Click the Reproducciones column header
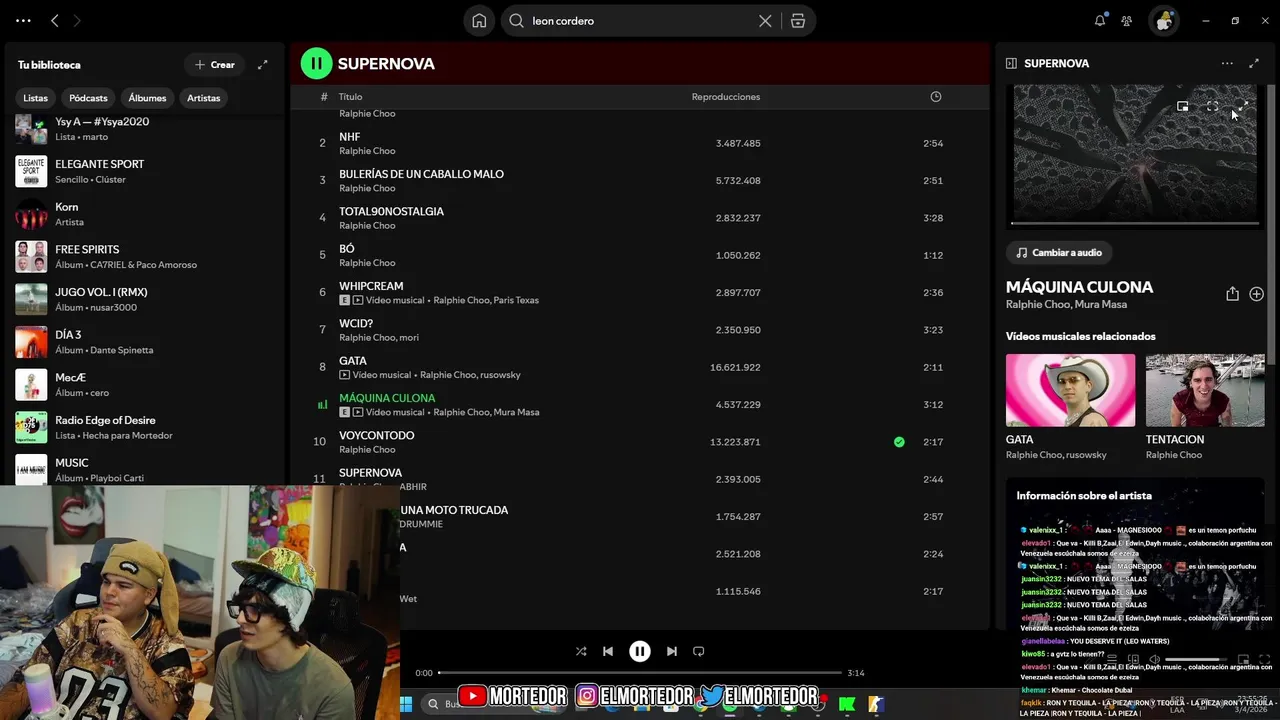The width and height of the screenshot is (1280, 720). pyautogui.click(x=726, y=97)
